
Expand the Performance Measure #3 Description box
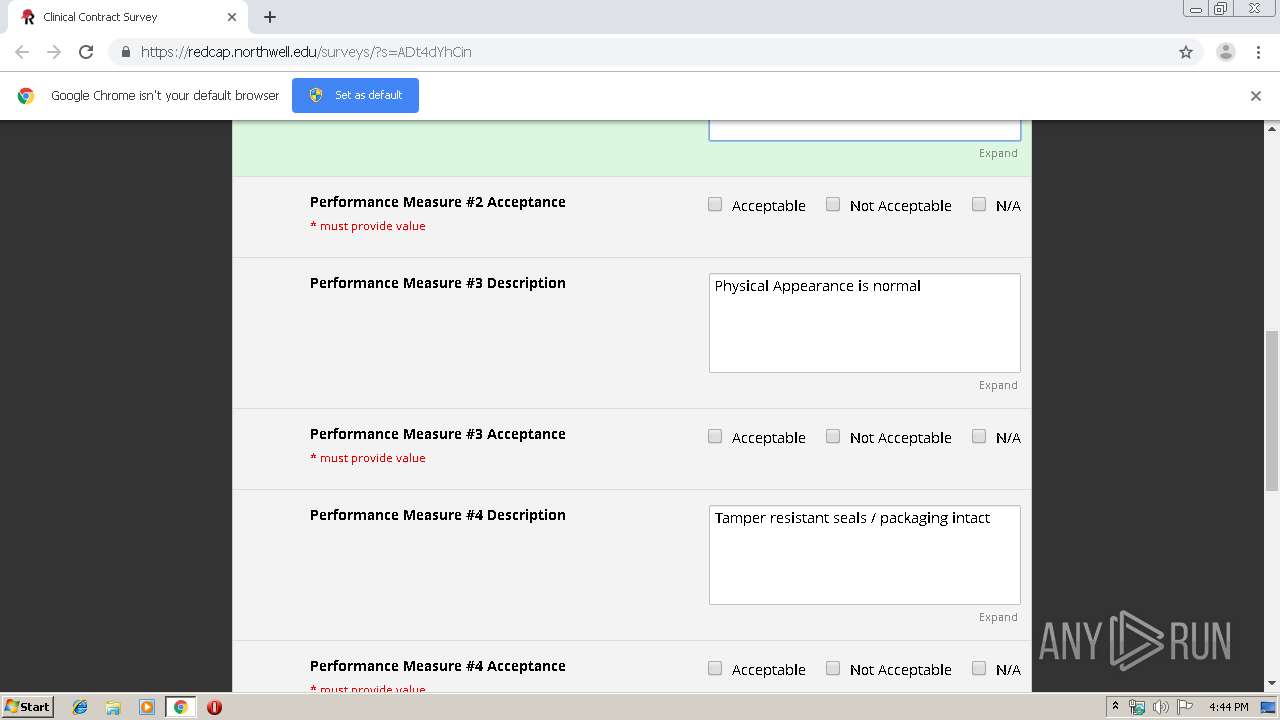(x=998, y=385)
